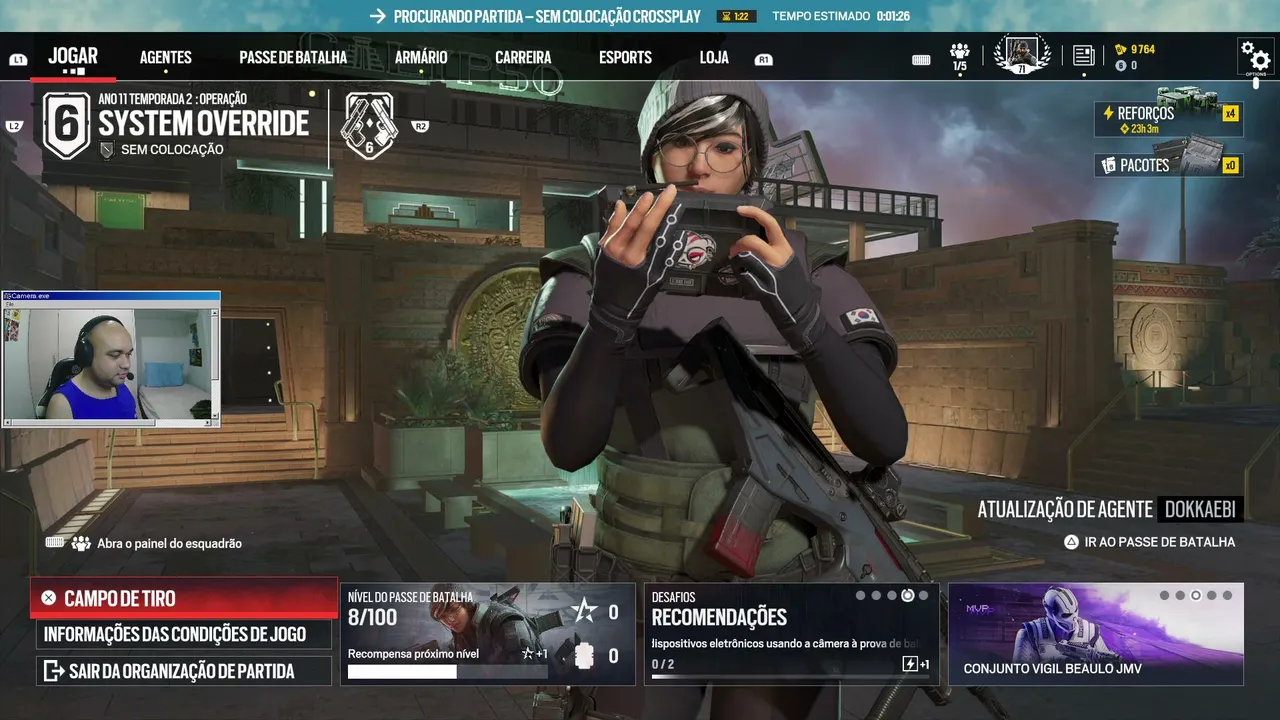This screenshot has height=720, width=1280.
Task: Select the fourth page dot on Vigil card
Action: [1212, 595]
